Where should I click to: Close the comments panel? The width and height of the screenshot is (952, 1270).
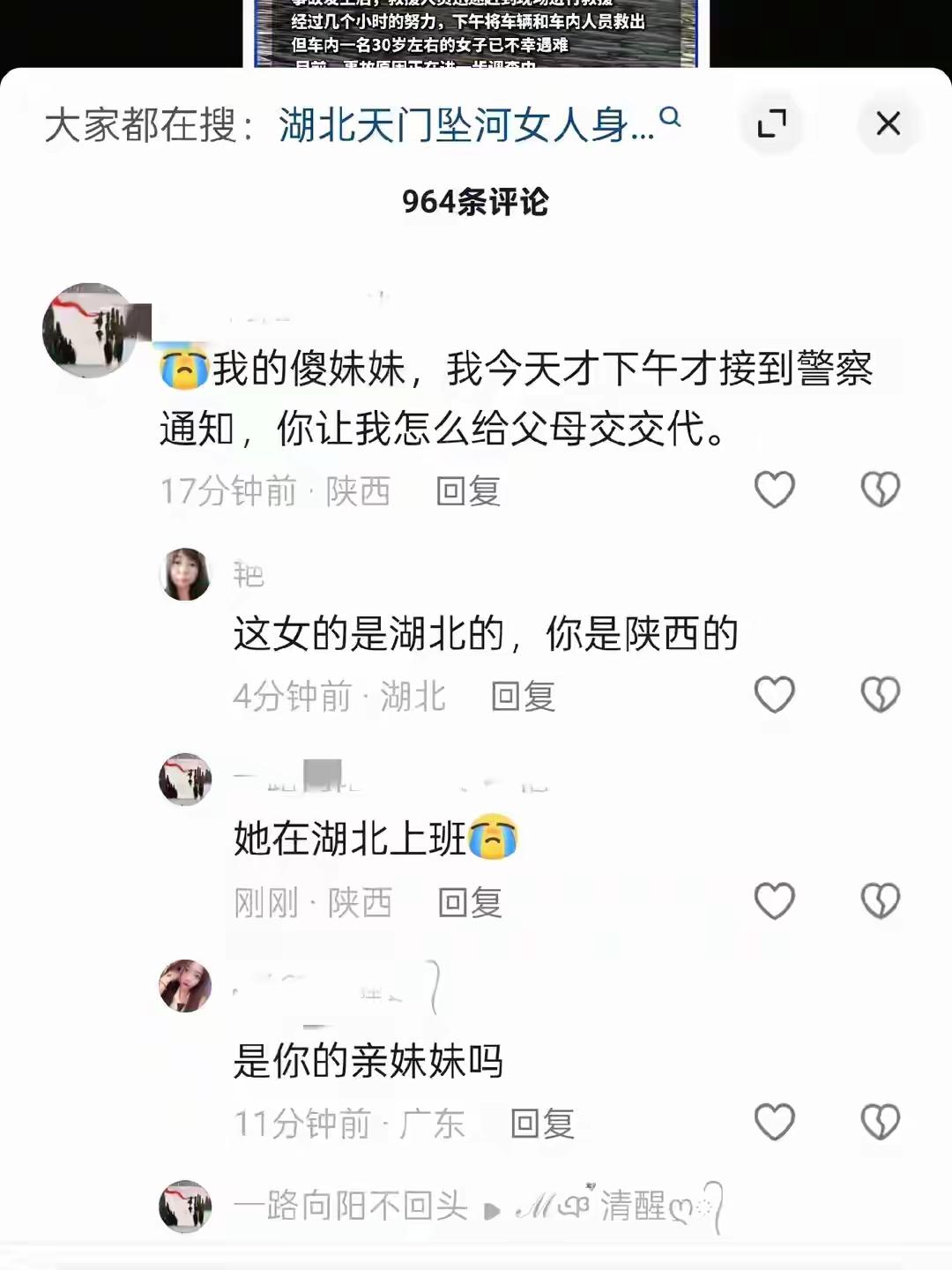889,123
